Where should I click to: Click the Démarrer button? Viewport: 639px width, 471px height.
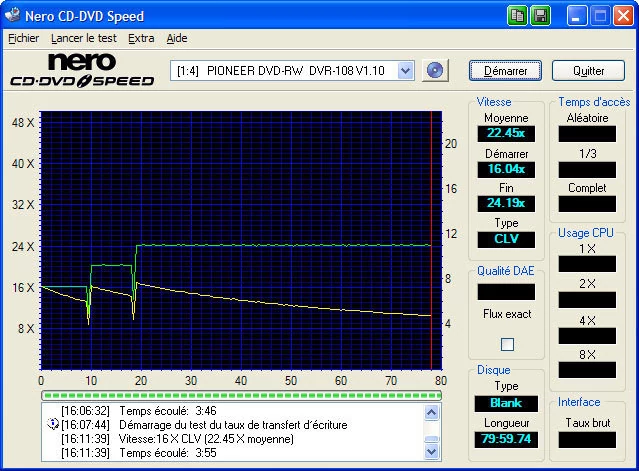[505, 71]
